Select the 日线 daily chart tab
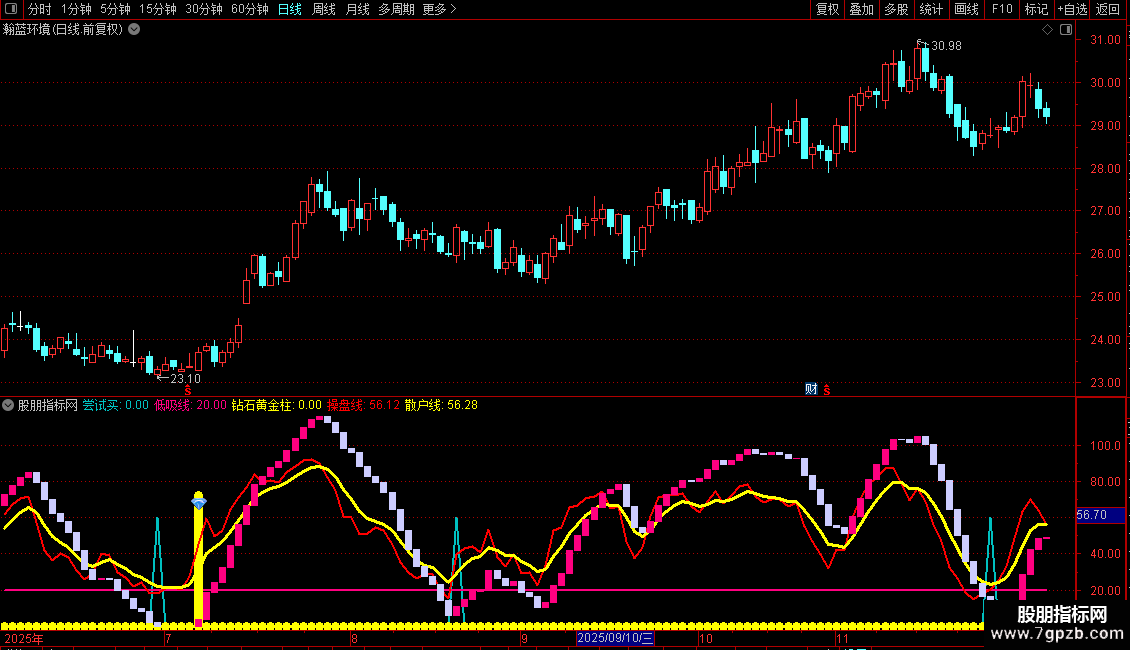Screen dimensions: 1130x650 coord(290,9)
